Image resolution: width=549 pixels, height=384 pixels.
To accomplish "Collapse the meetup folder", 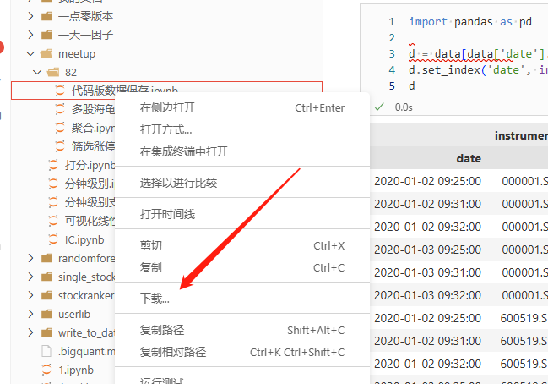I will point(31,54).
